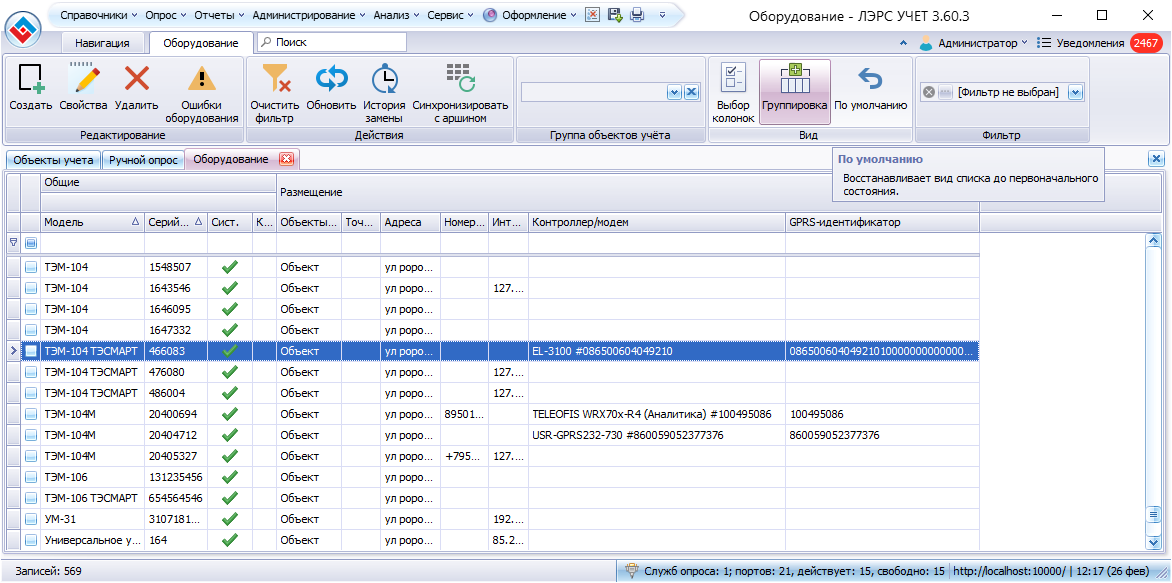
Task: Collapse the ribbon with the small up arrow
Action: 904,43
